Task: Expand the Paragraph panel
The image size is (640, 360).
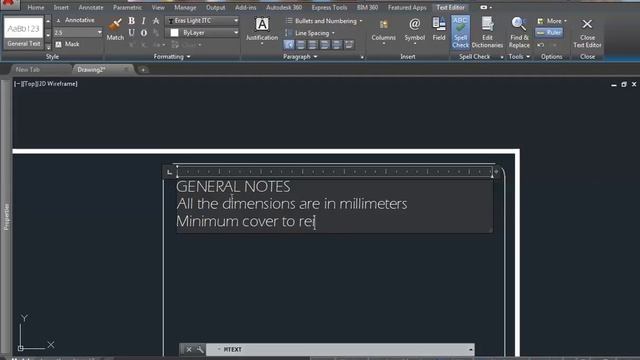Action: [300, 57]
